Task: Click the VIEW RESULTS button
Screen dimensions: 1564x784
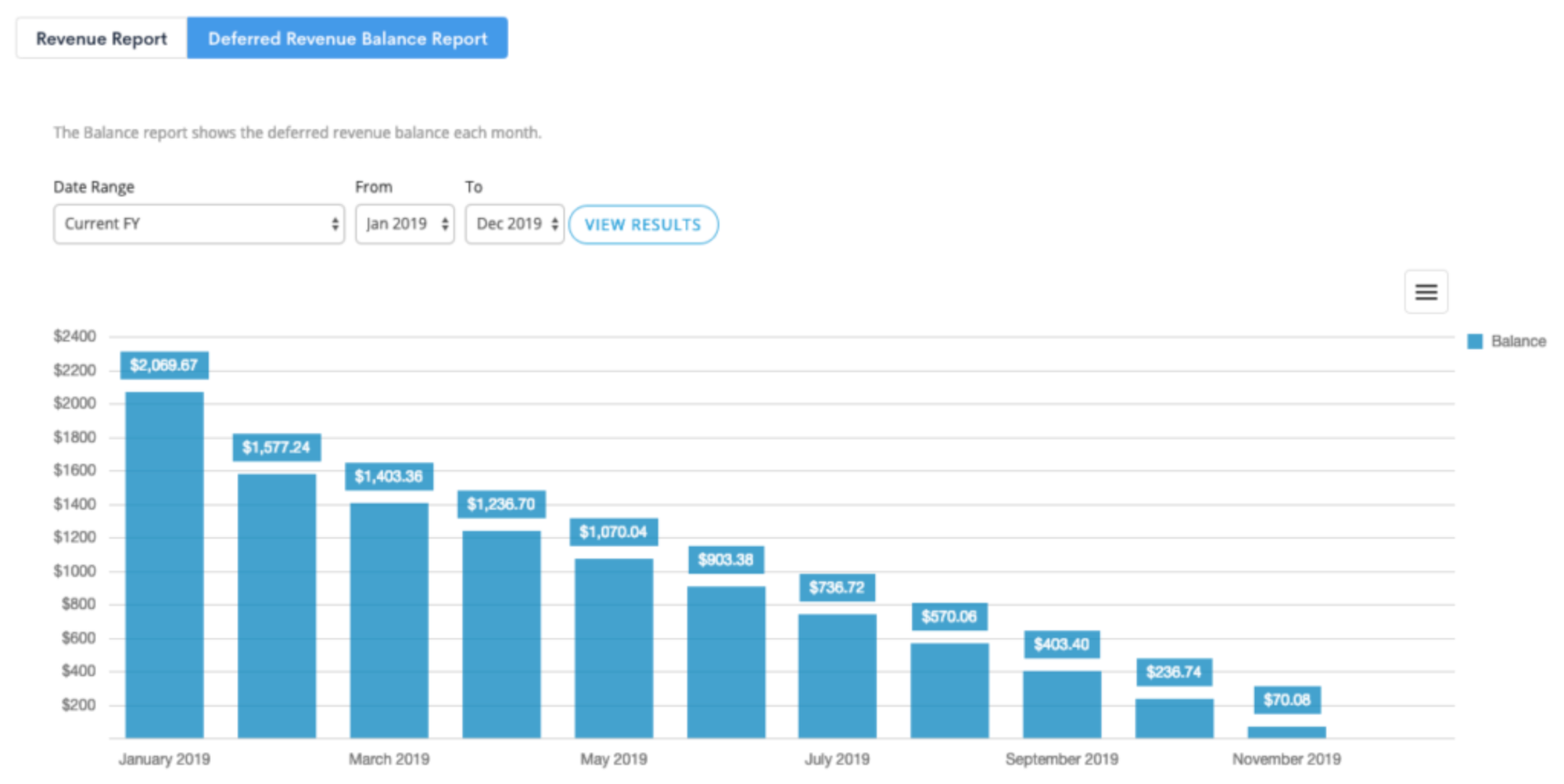Action: [643, 224]
